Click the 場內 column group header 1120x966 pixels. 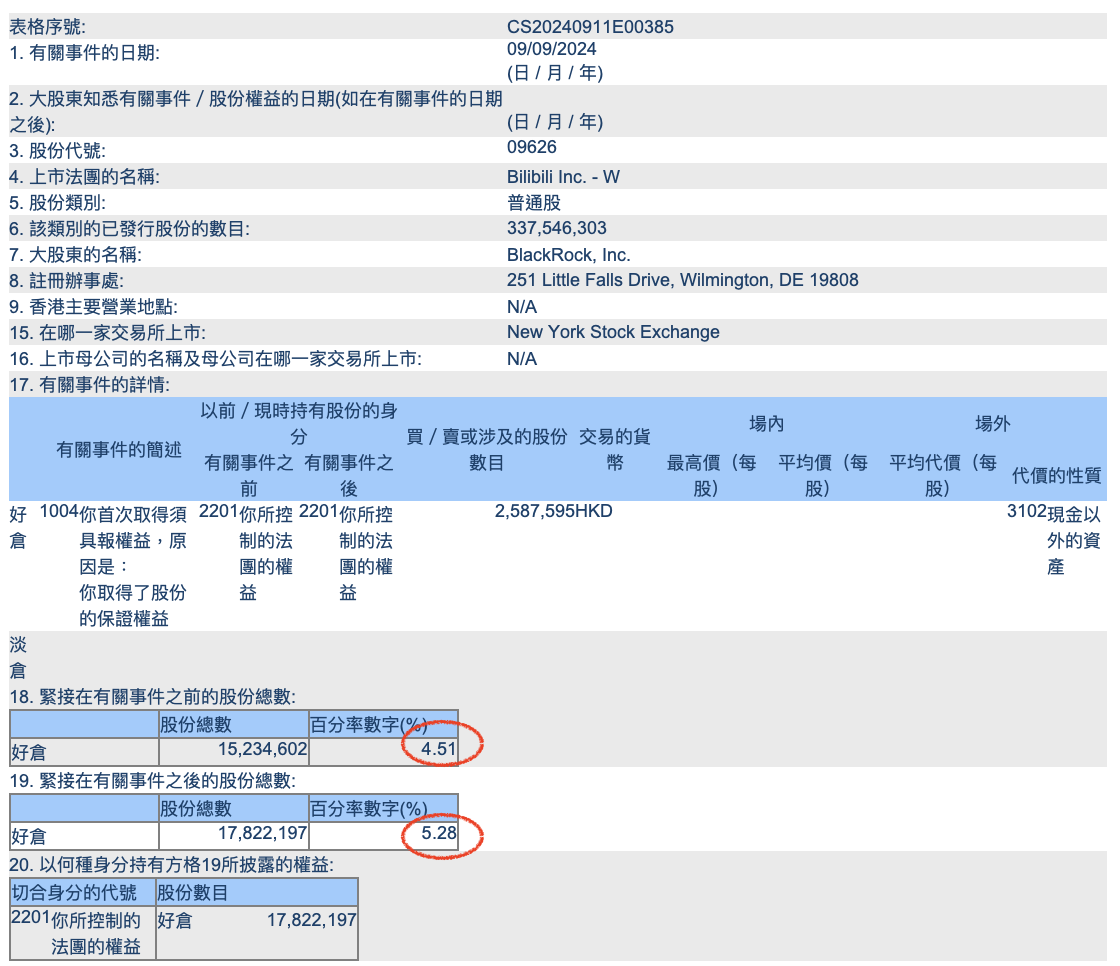(766, 424)
